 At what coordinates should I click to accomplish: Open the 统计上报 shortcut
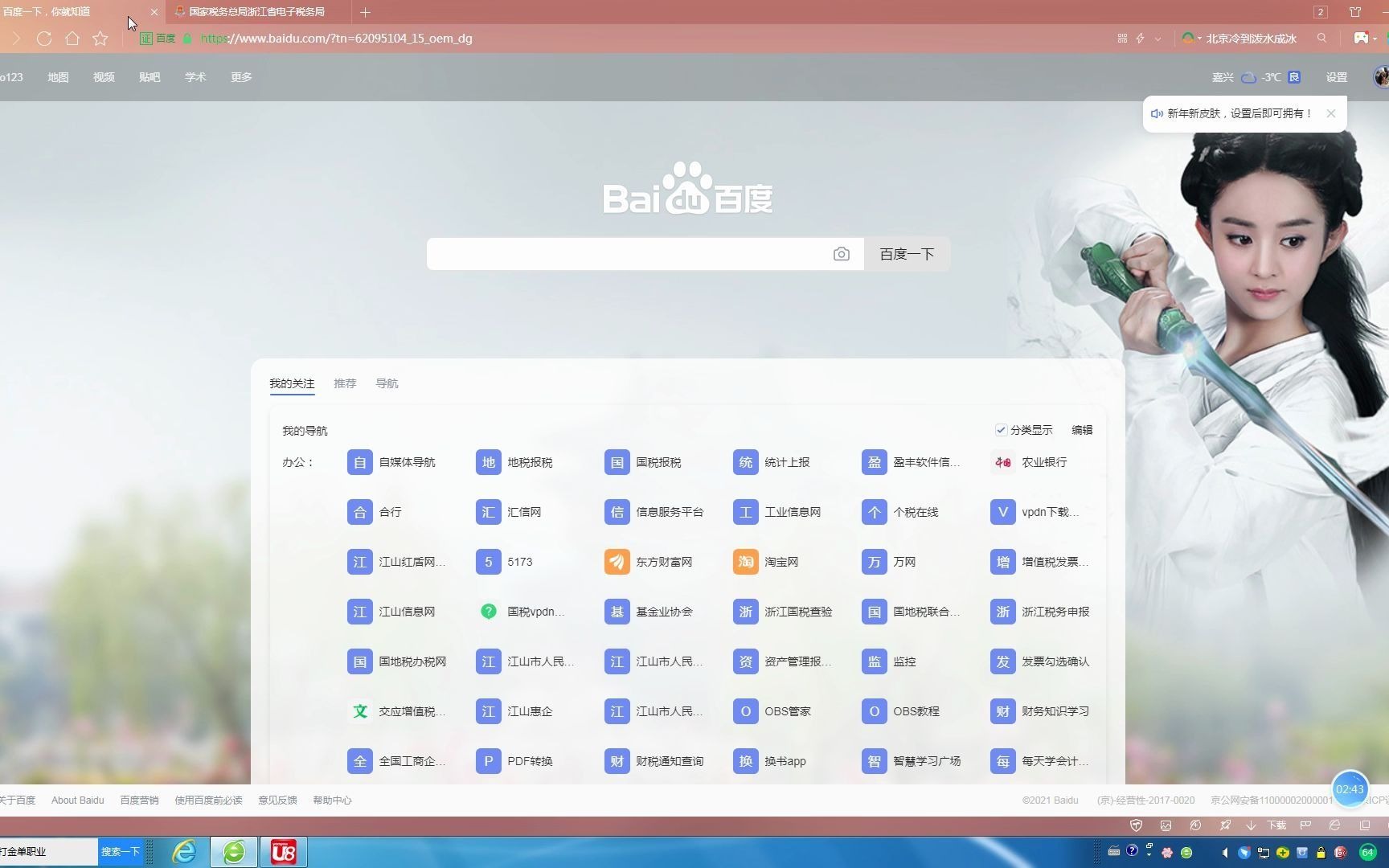[772, 462]
